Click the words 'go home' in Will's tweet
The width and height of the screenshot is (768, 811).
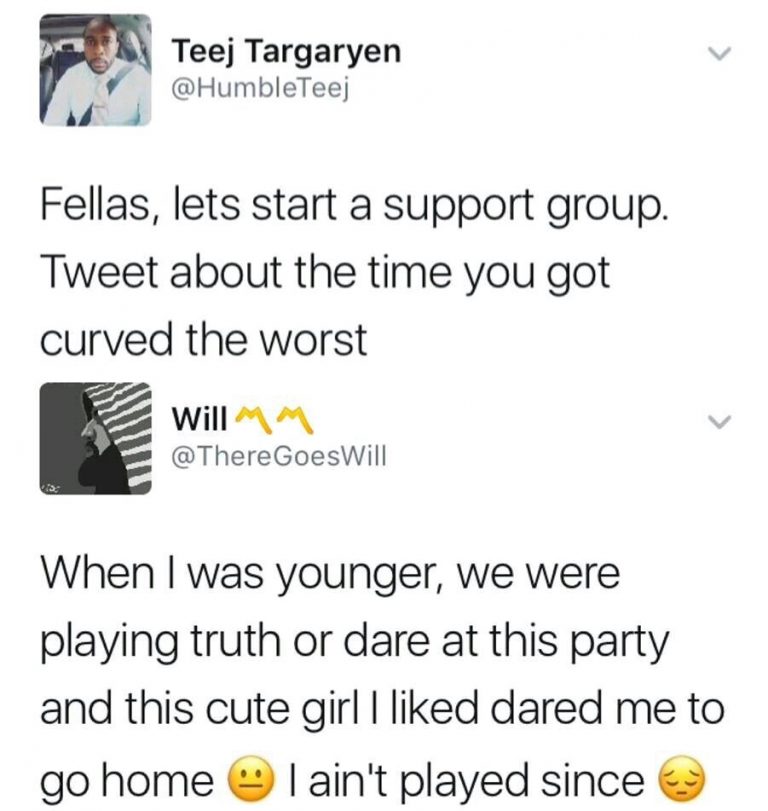click(127, 782)
